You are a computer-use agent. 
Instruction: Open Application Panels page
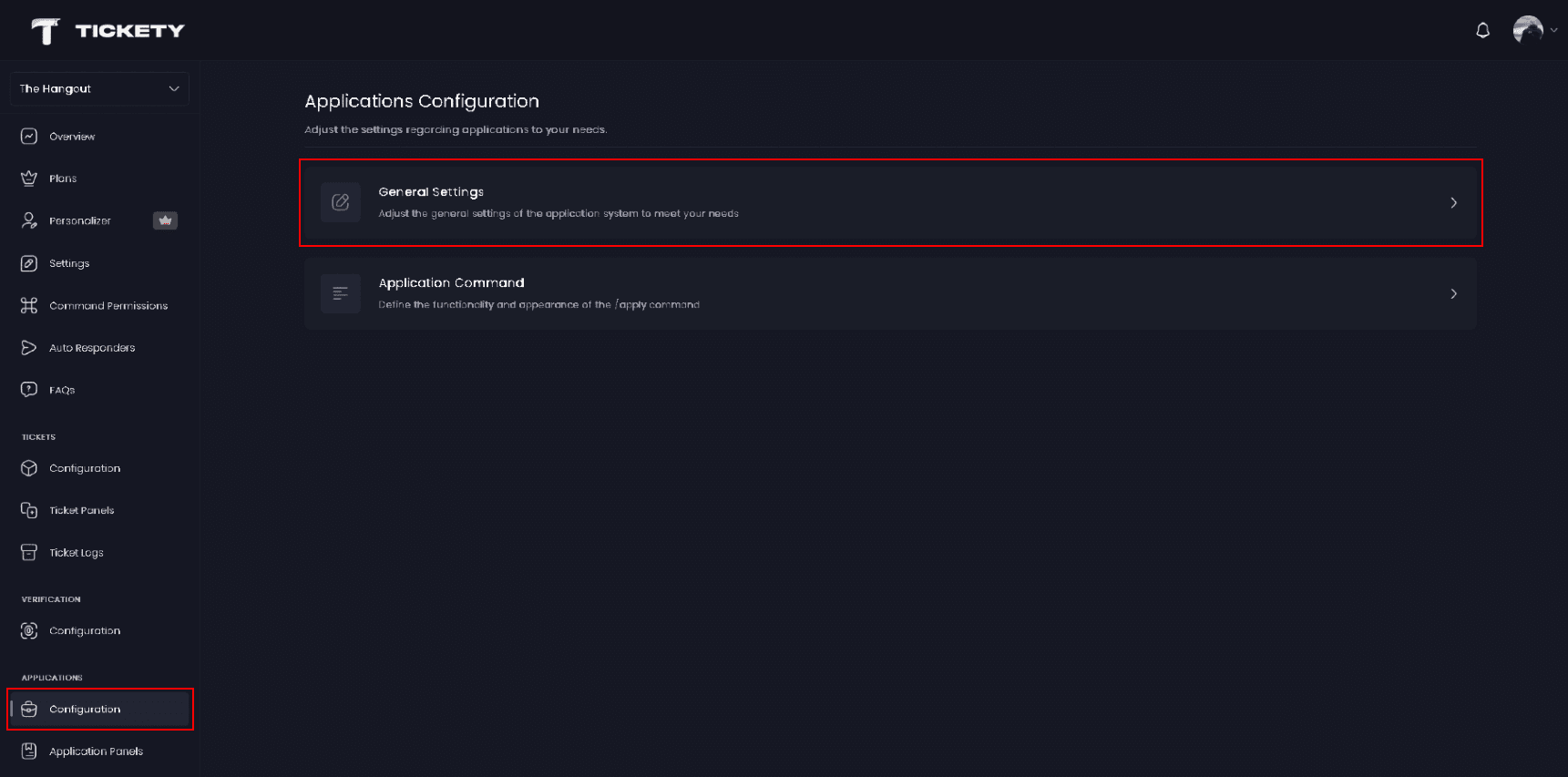click(x=96, y=751)
